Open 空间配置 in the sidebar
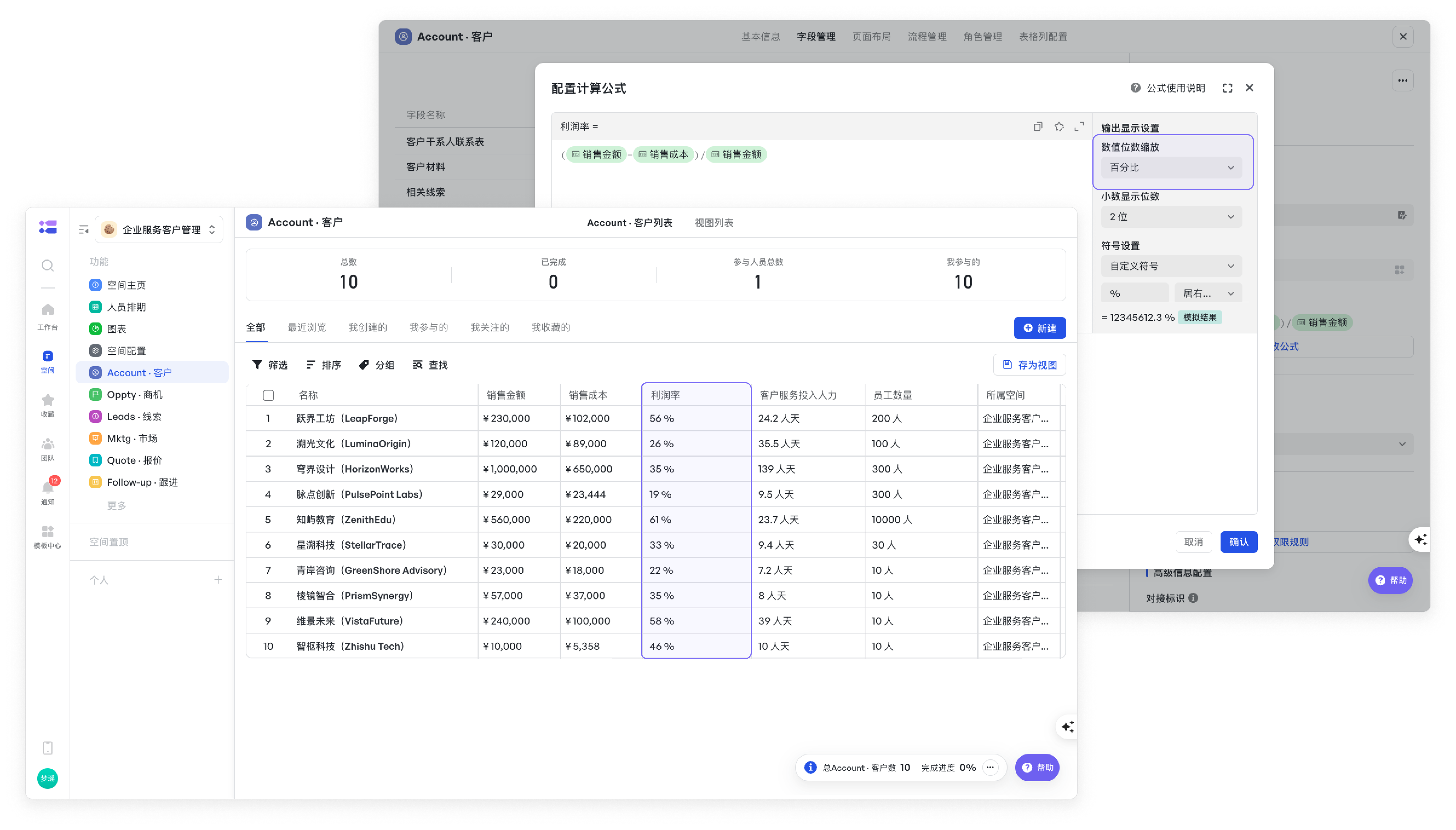Image resolution: width=1456 pixels, height=830 pixels. coord(152,351)
